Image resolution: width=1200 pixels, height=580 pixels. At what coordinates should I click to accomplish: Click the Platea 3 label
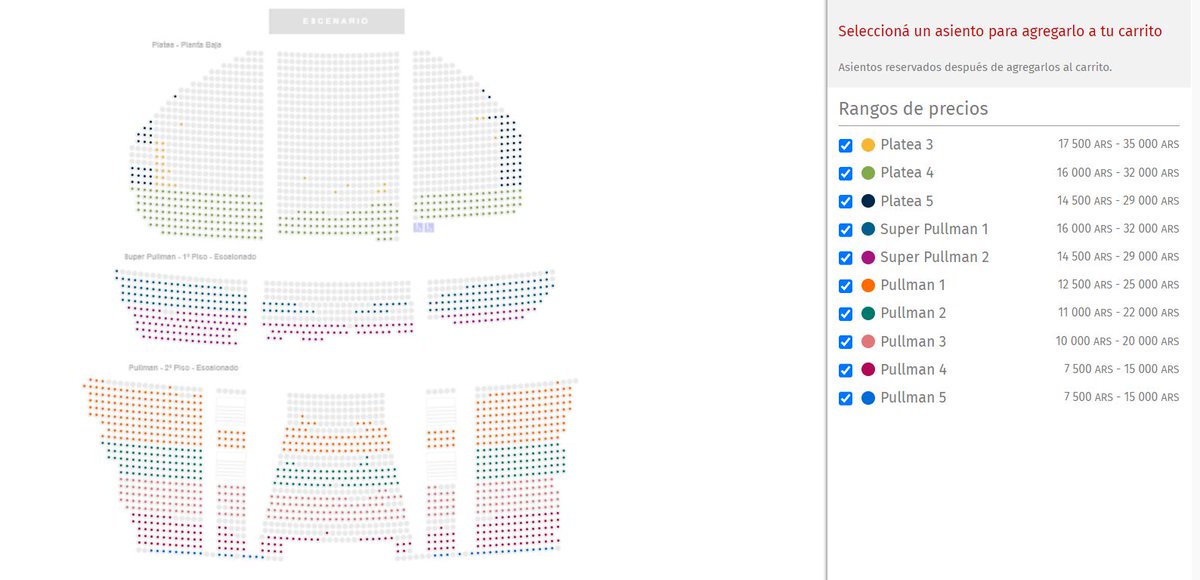[906, 145]
